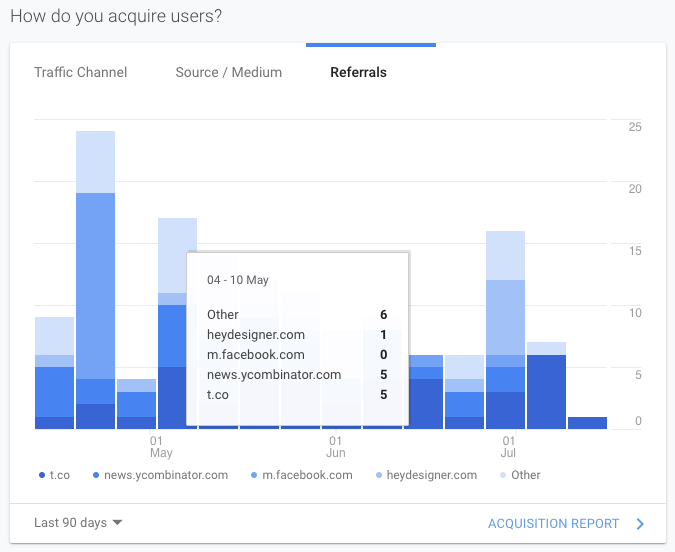Click the tallest bar reaching 24
The image size is (675, 552).
click(96, 280)
